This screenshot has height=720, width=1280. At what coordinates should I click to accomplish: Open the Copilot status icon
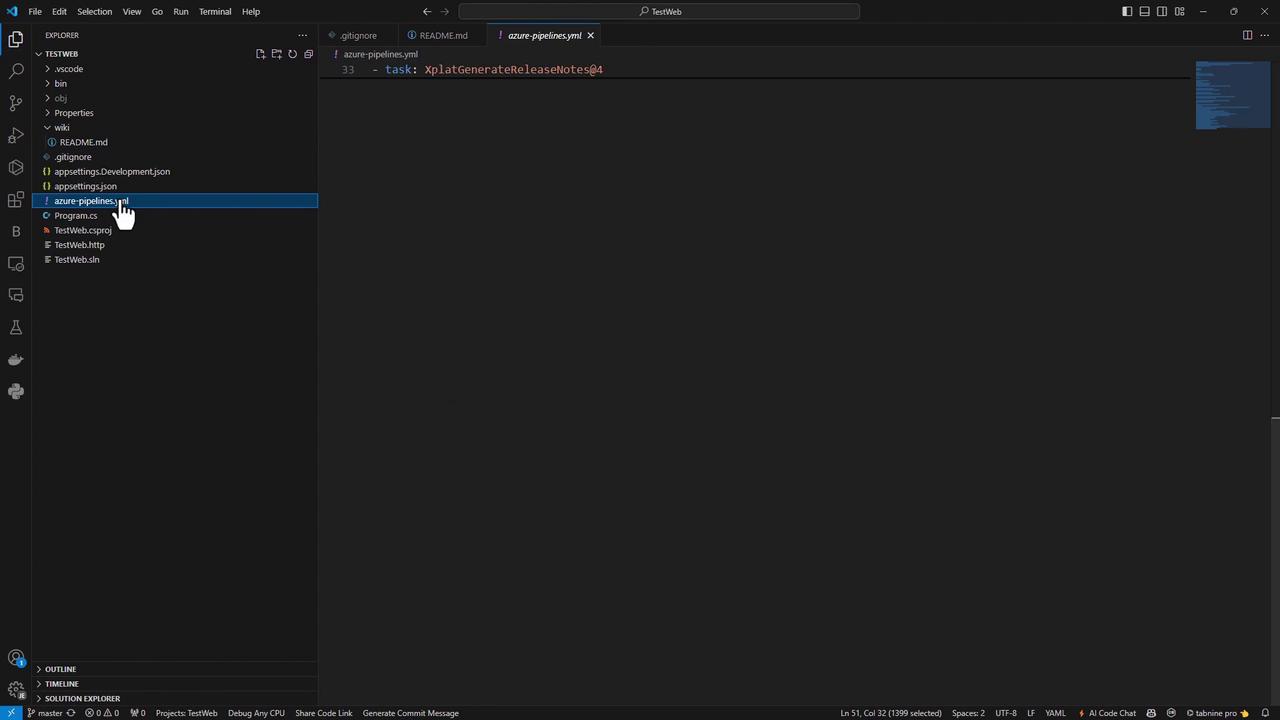click(x=1151, y=713)
